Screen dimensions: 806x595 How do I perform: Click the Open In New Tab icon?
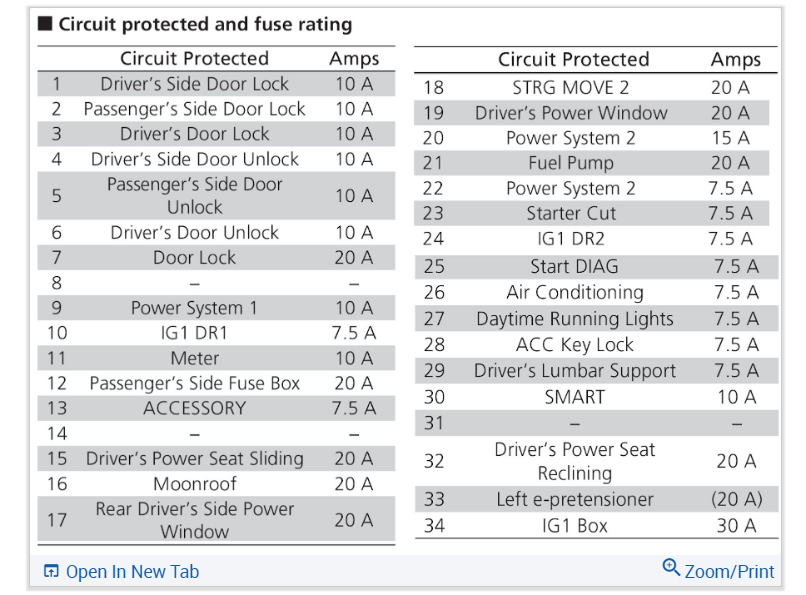coord(51,572)
